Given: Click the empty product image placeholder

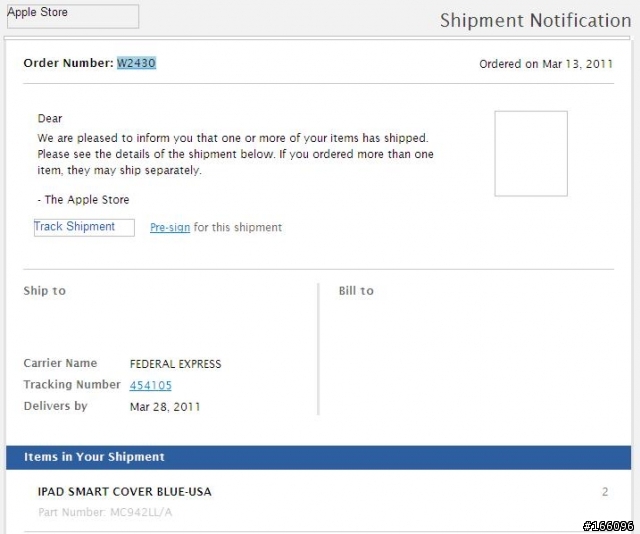Looking at the screenshot, I should [x=531, y=154].
